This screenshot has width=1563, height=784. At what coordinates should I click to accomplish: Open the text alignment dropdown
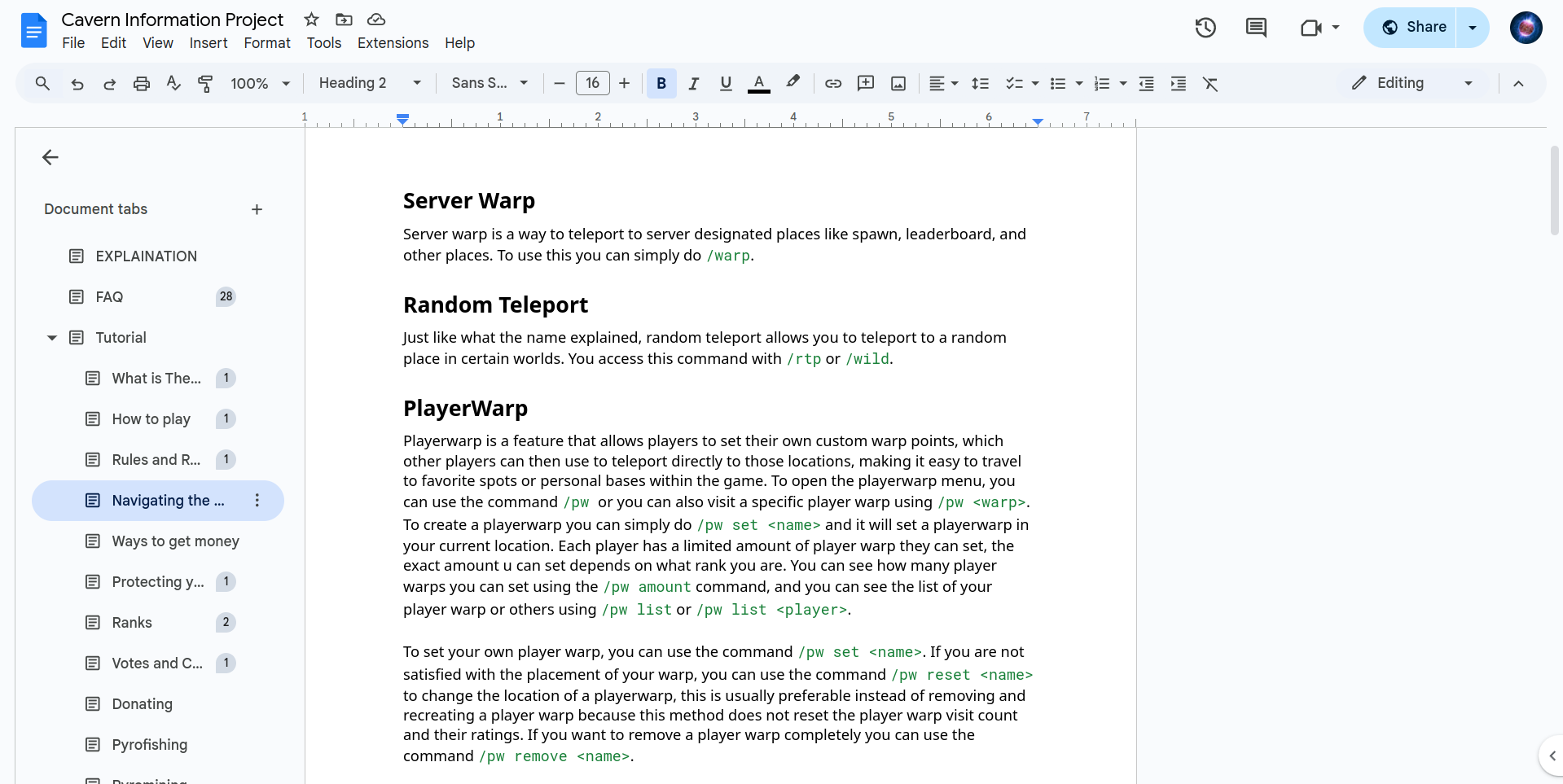(x=944, y=83)
